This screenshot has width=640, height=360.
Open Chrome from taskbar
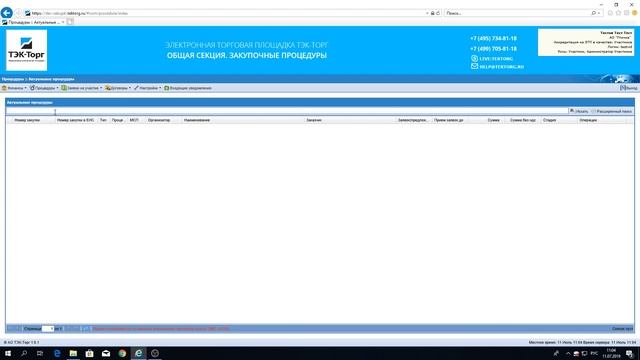(122, 353)
